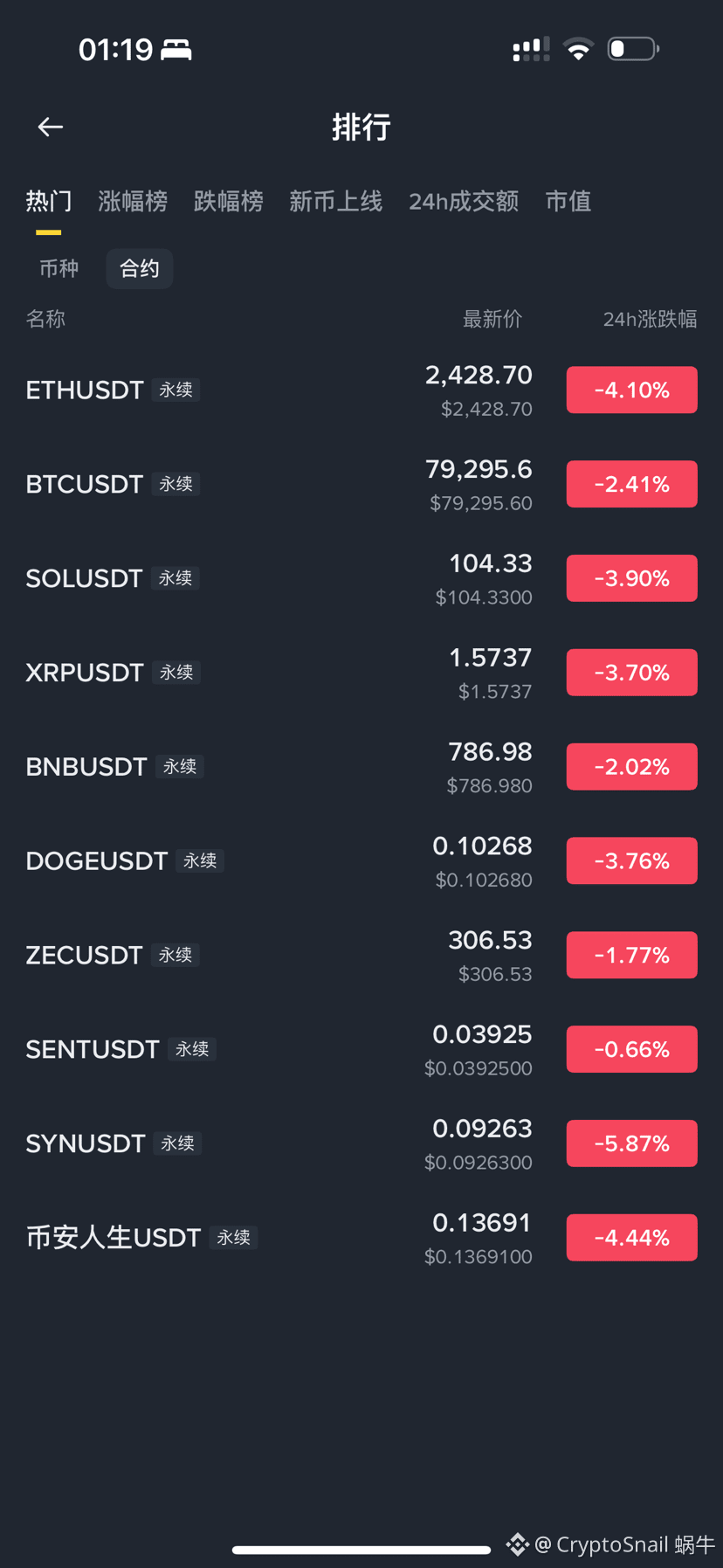Switch to 涨幅榜 tab

(133, 202)
